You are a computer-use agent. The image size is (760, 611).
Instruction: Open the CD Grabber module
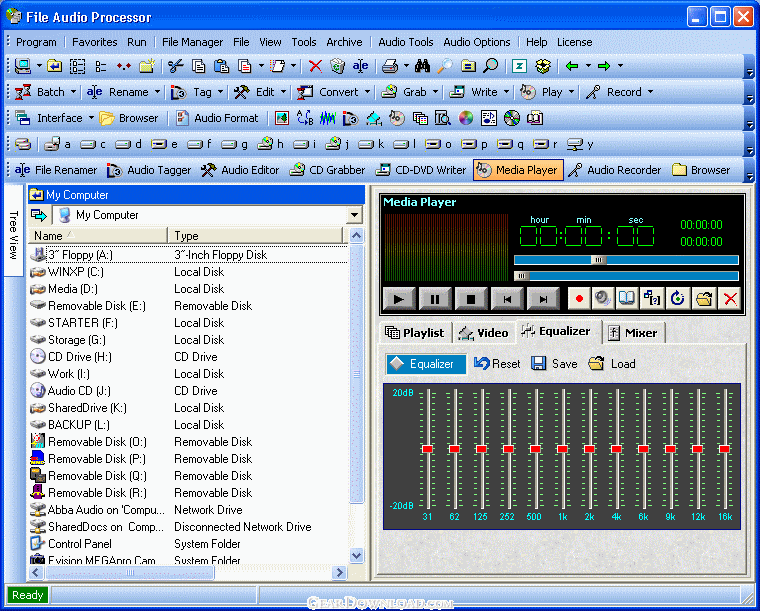327,170
